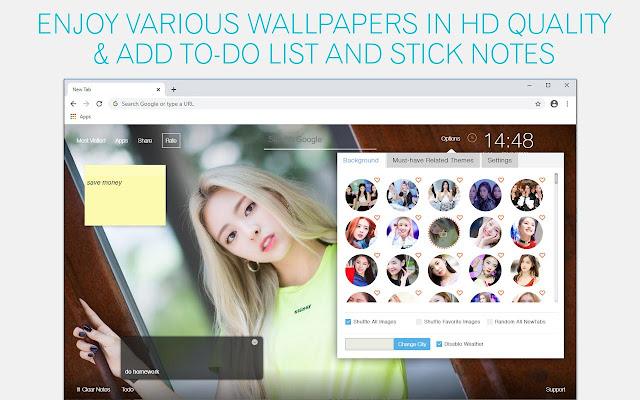
Task: Choose the group in black-and-white outfits thumbnail
Action: (x=527, y=195)
